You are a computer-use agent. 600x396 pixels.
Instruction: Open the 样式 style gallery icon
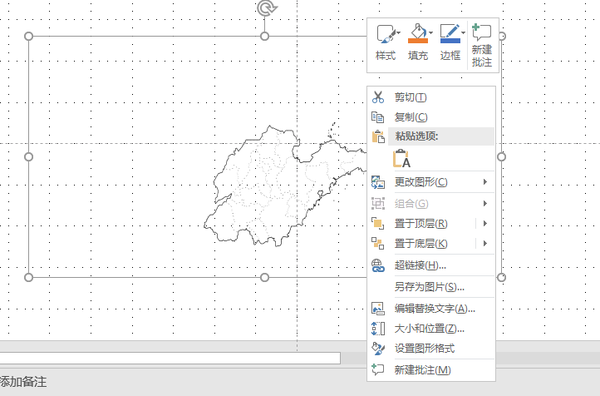point(386,34)
